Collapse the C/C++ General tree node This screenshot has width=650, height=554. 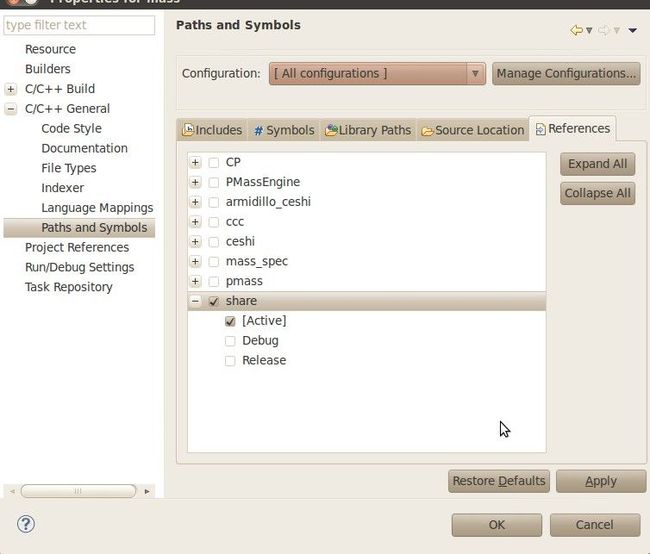click(11, 109)
